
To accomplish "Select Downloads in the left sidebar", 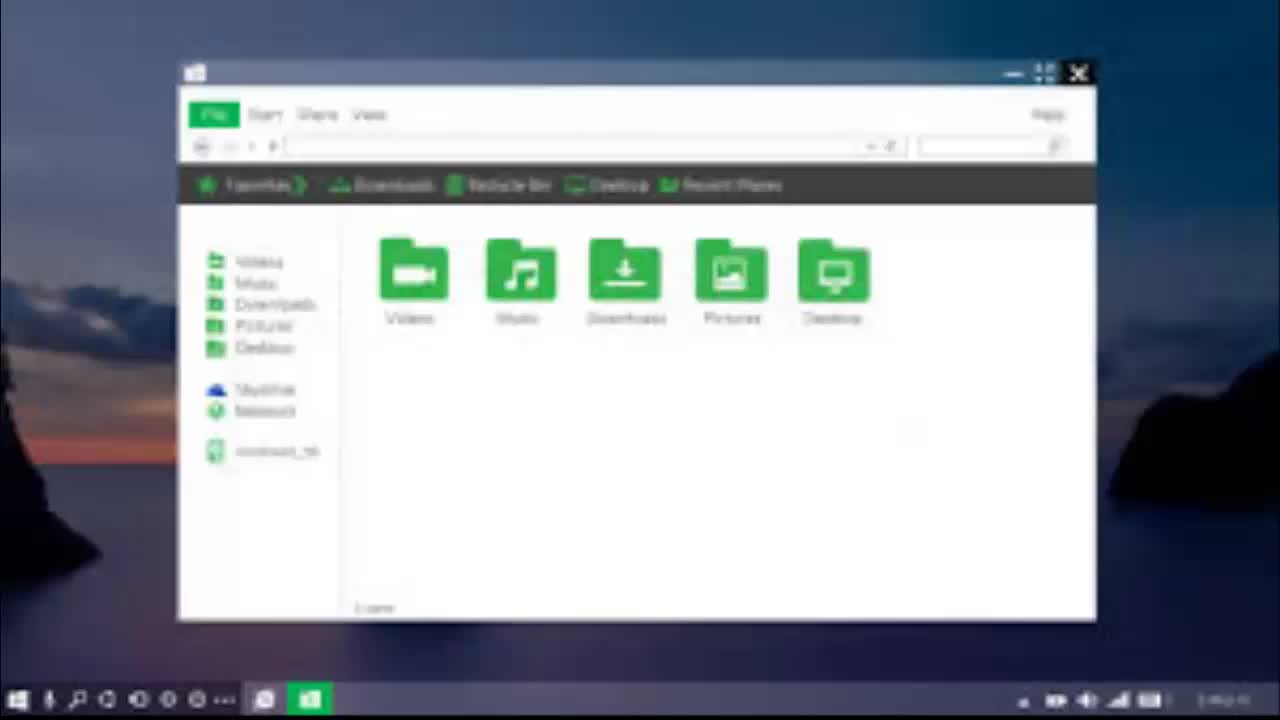I will coord(274,304).
